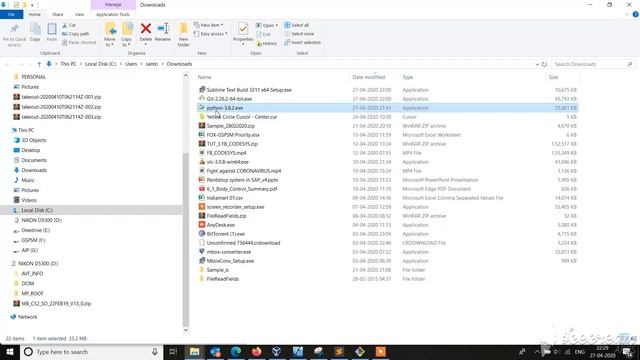
Task: Click Local Disk (C:) in the breadcrumb
Action: pyautogui.click(x=100, y=64)
